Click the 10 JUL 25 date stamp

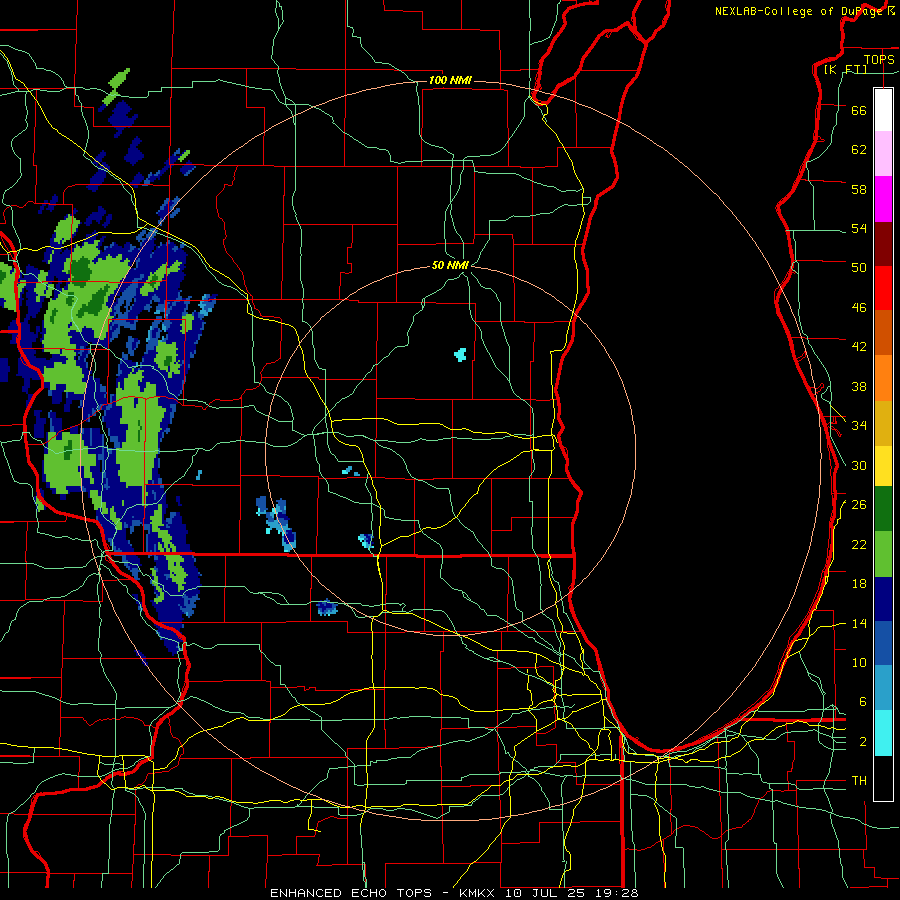547,893
